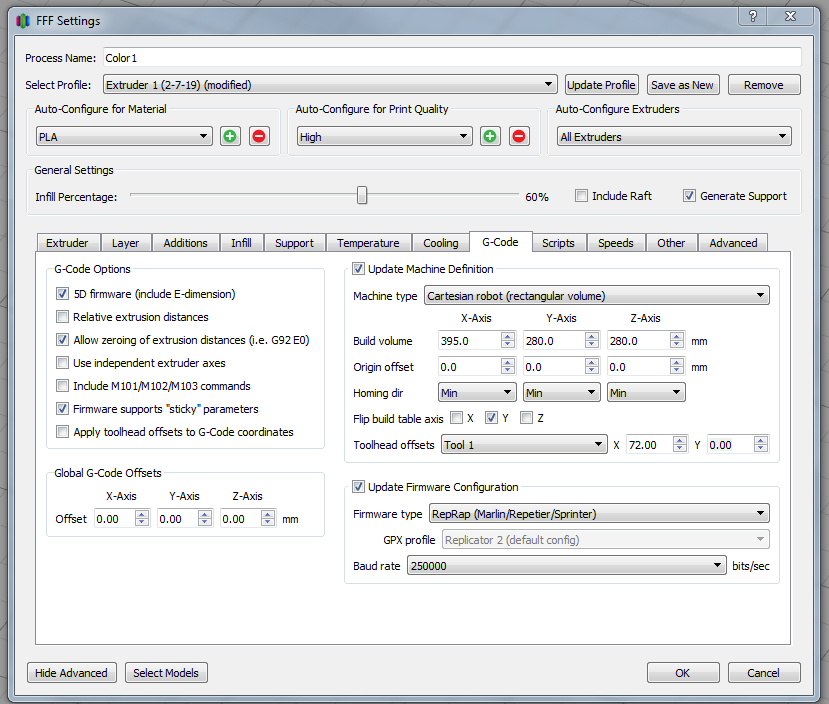Click the Global G-Code X-Axis offset field

click(122, 518)
